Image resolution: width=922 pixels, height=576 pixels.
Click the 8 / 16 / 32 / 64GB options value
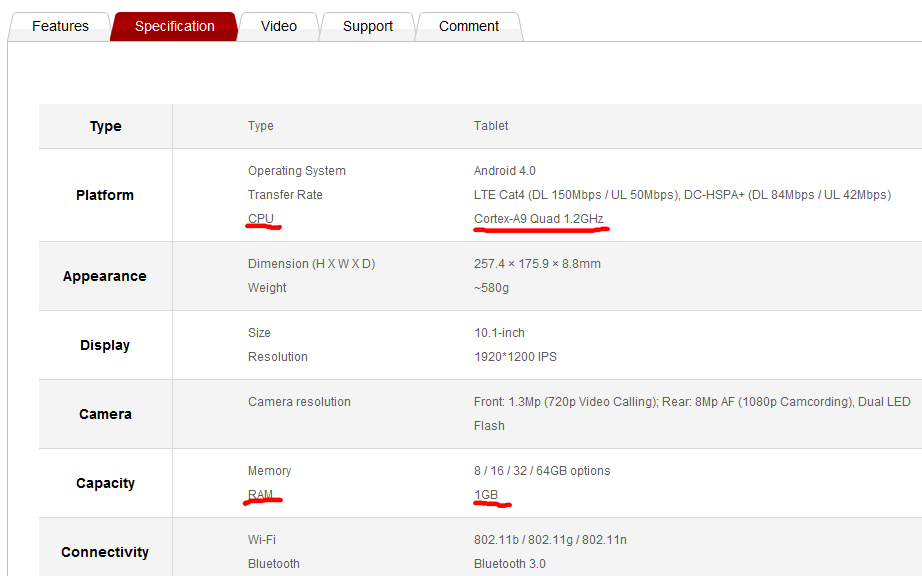pos(542,471)
